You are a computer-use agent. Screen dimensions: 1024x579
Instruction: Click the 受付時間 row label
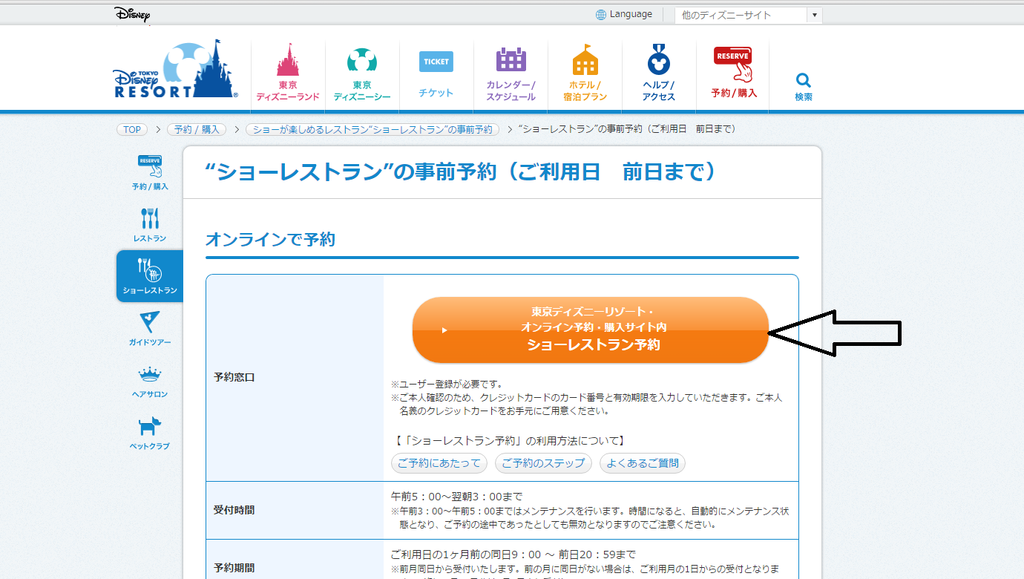click(x=234, y=510)
